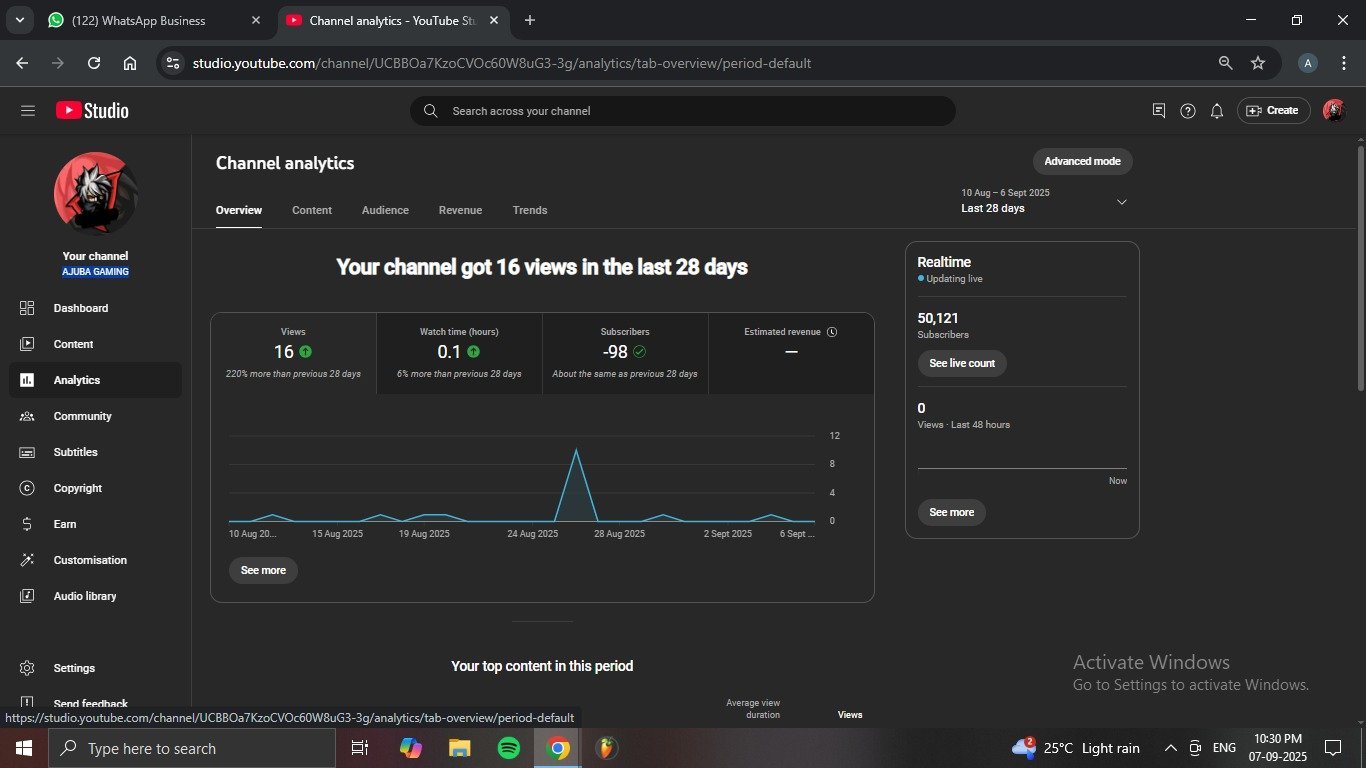Switch to the Revenue tab

[460, 210]
